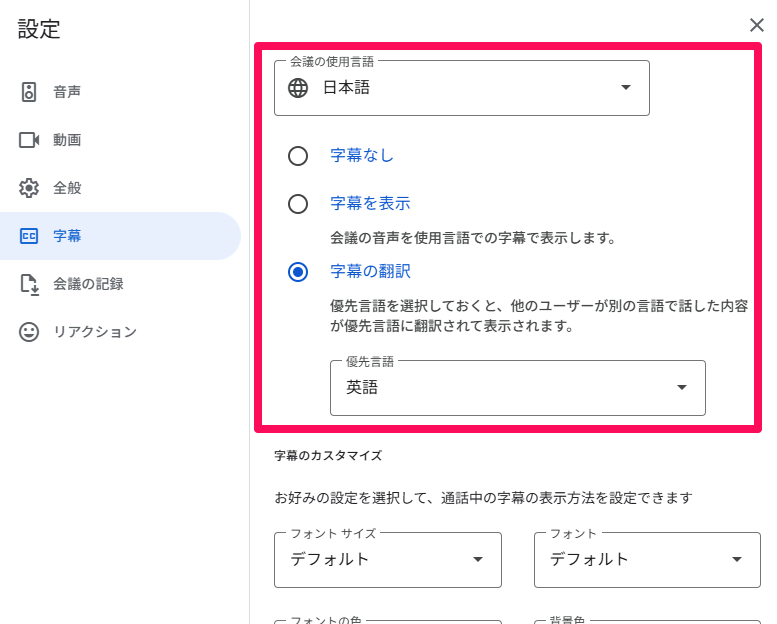
Task: Click the arrow in the フォント dropdown
Action: pos(737,559)
